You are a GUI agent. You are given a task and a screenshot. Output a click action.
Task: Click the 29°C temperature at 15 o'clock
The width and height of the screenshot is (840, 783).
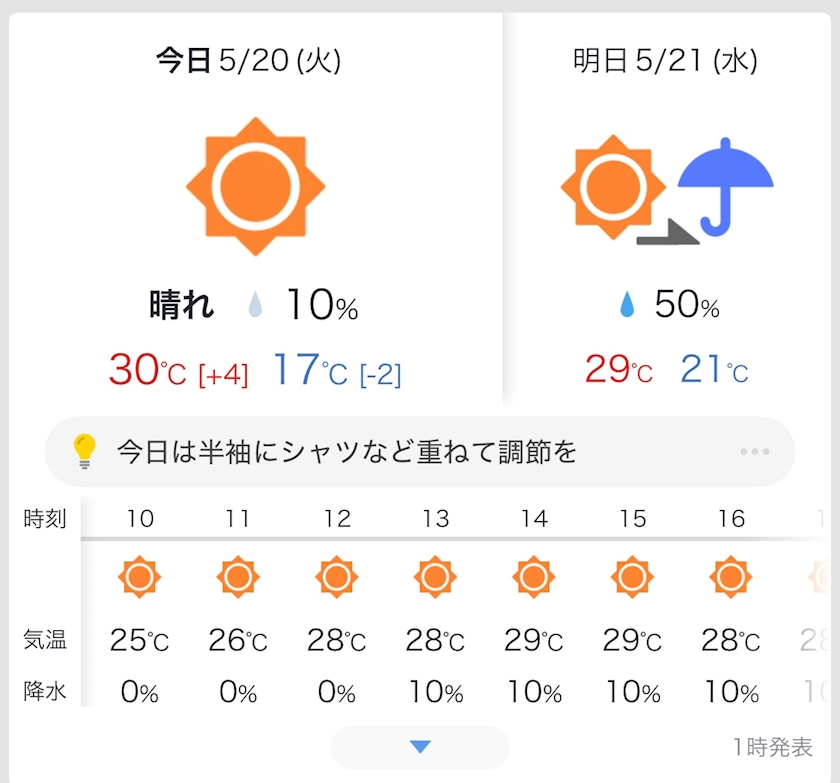[632, 640]
